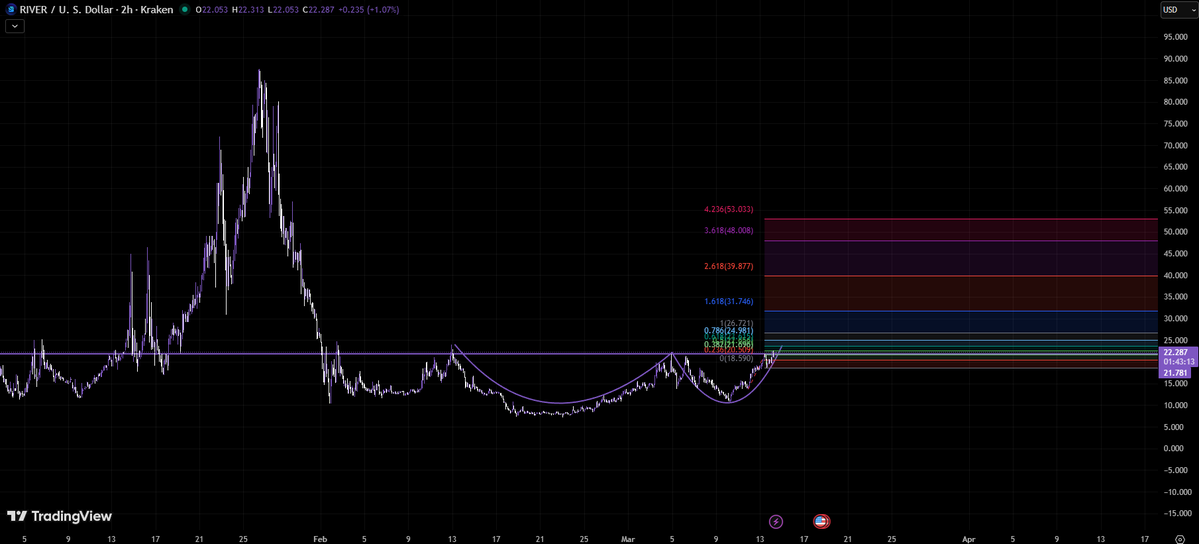Click the C22.287 close price value

point(319,10)
